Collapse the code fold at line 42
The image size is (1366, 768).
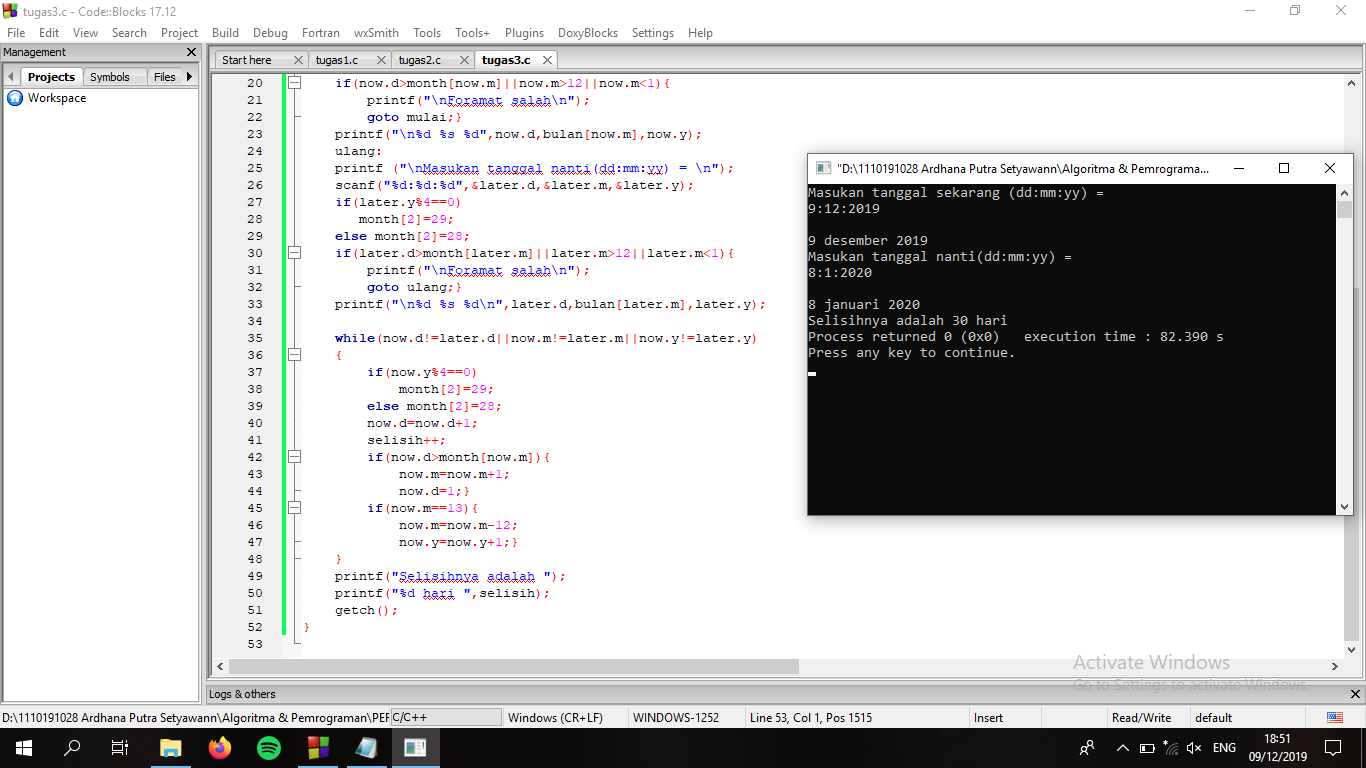[294, 457]
